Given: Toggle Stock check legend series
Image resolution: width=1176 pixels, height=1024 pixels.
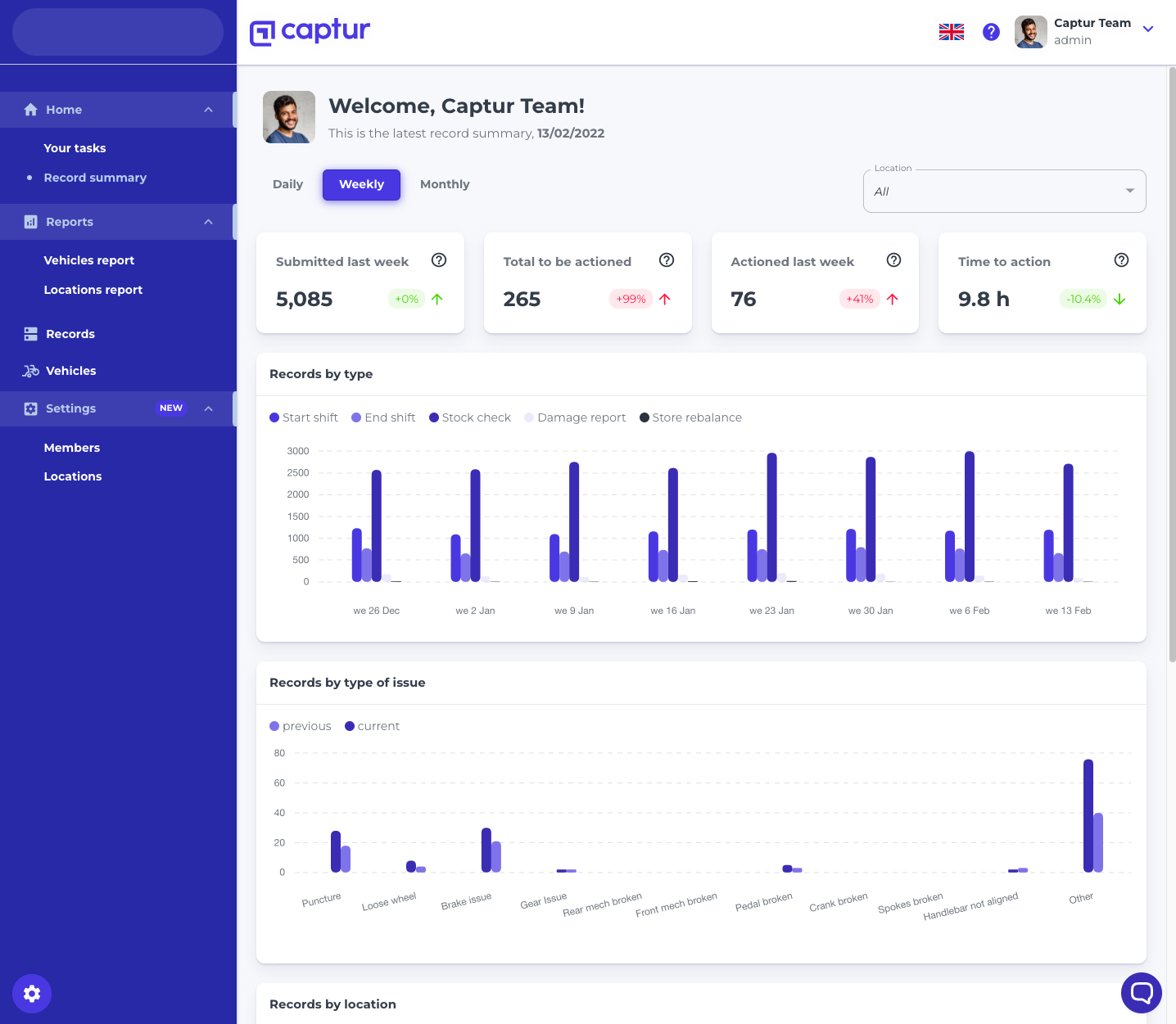Looking at the screenshot, I should tap(470, 417).
